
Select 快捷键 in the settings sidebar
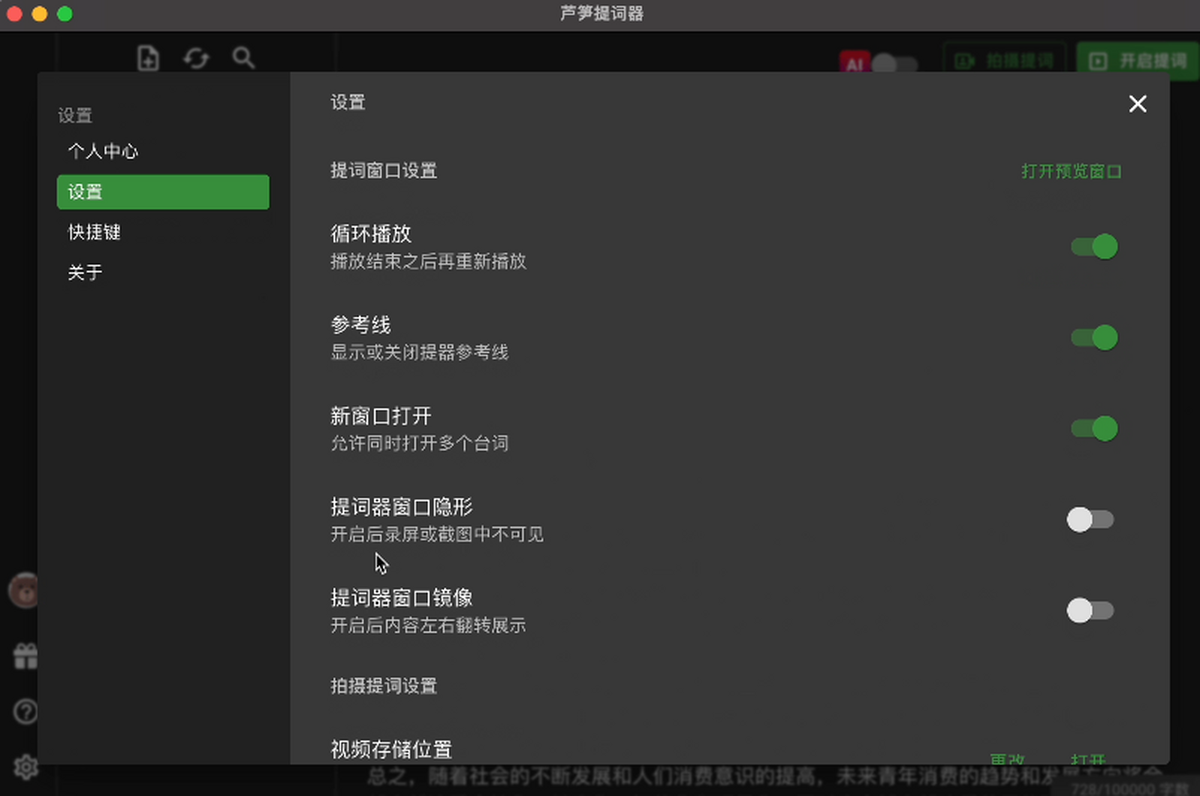click(x=94, y=232)
